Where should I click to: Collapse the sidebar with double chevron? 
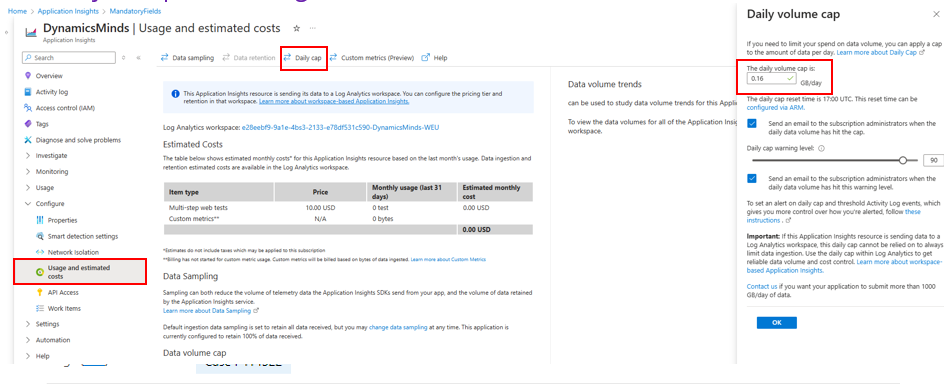tap(138, 58)
